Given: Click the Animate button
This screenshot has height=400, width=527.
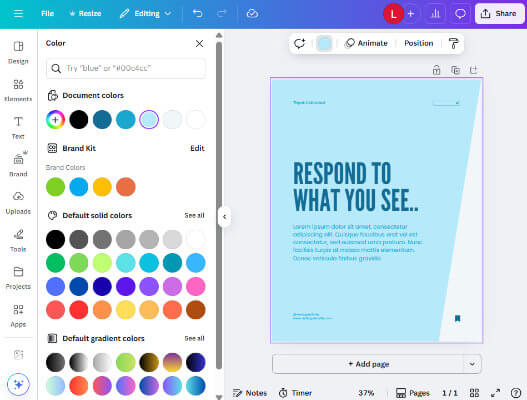Looking at the screenshot, I should (x=366, y=43).
